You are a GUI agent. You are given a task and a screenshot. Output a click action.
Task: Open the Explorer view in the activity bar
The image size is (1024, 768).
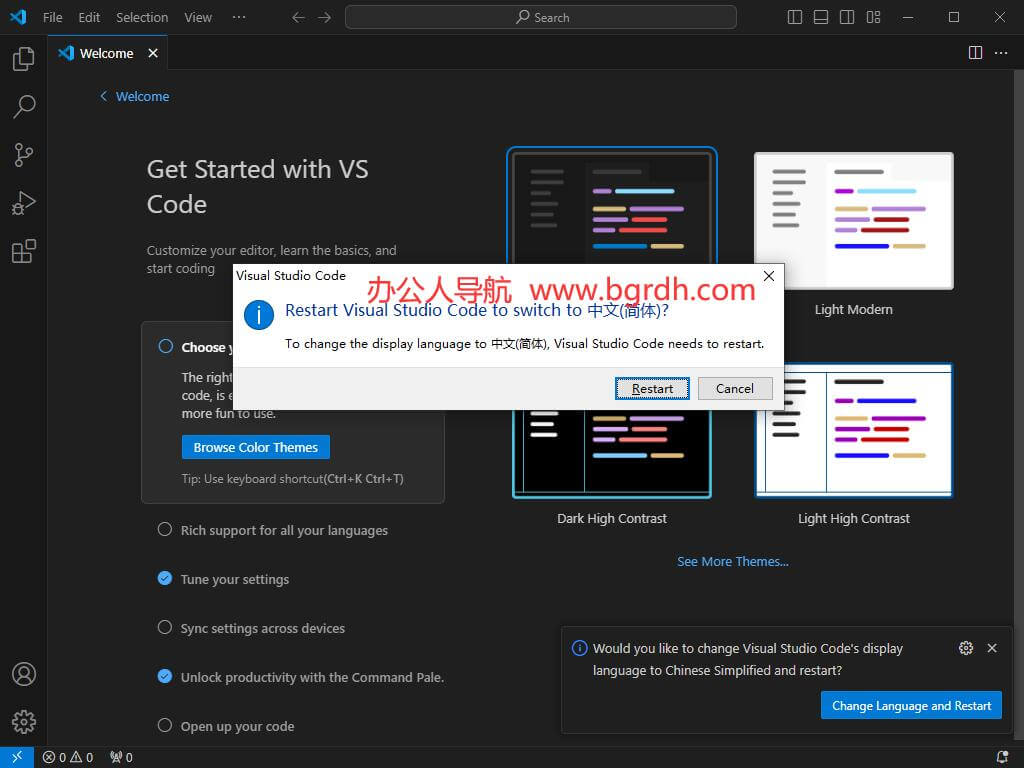[23, 58]
